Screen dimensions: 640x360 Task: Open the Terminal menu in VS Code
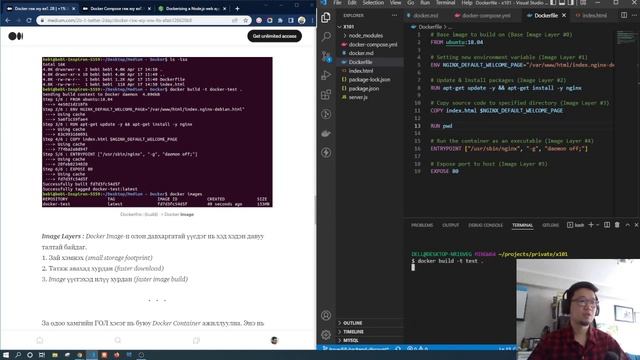coord(445,2)
